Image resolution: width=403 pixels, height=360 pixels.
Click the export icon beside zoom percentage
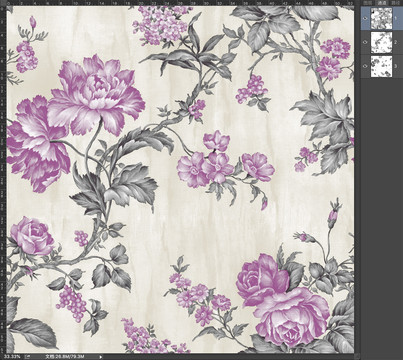click(x=28, y=356)
